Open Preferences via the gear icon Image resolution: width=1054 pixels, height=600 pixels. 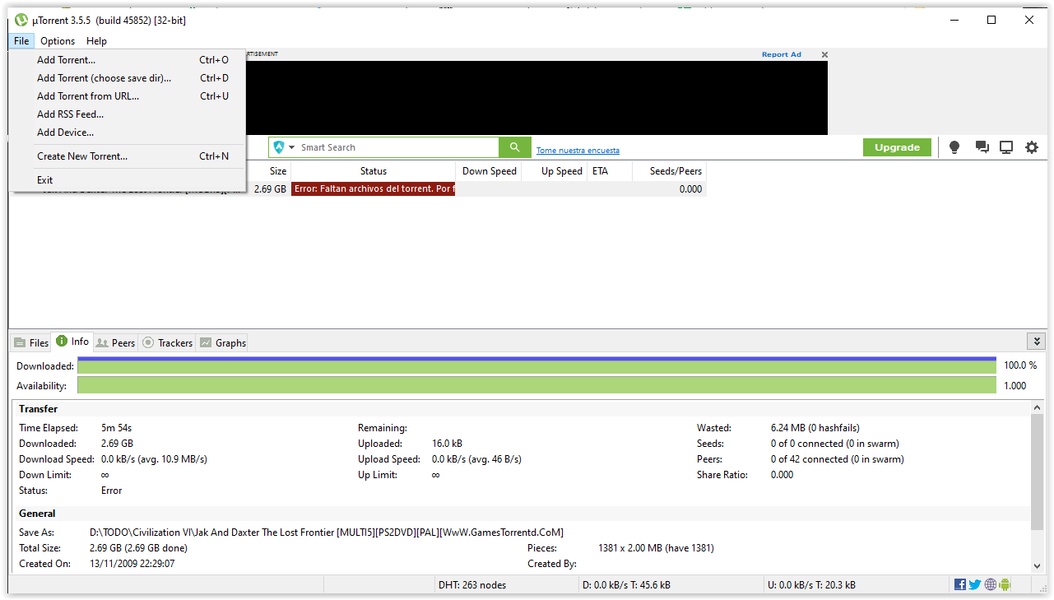1032,147
